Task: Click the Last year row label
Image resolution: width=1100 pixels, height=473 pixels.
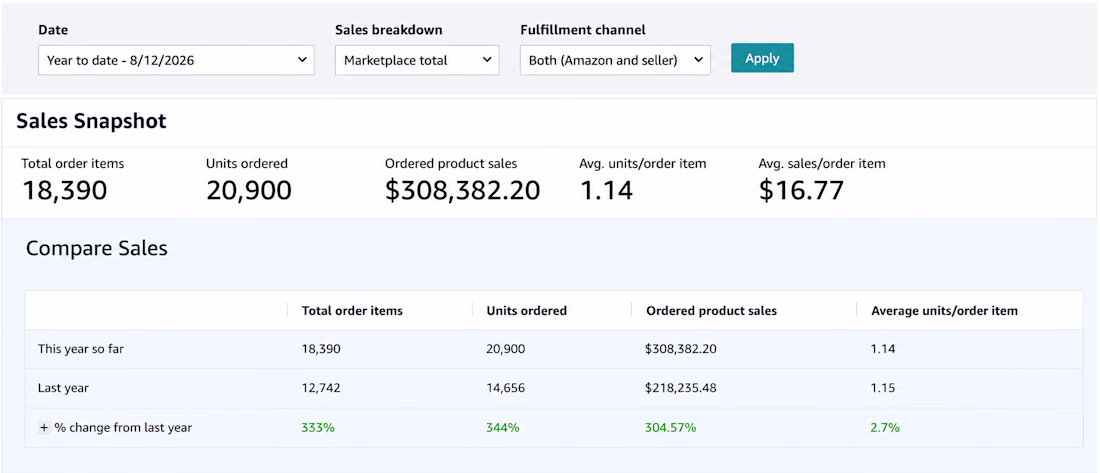Action: click(x=63, y=387)
